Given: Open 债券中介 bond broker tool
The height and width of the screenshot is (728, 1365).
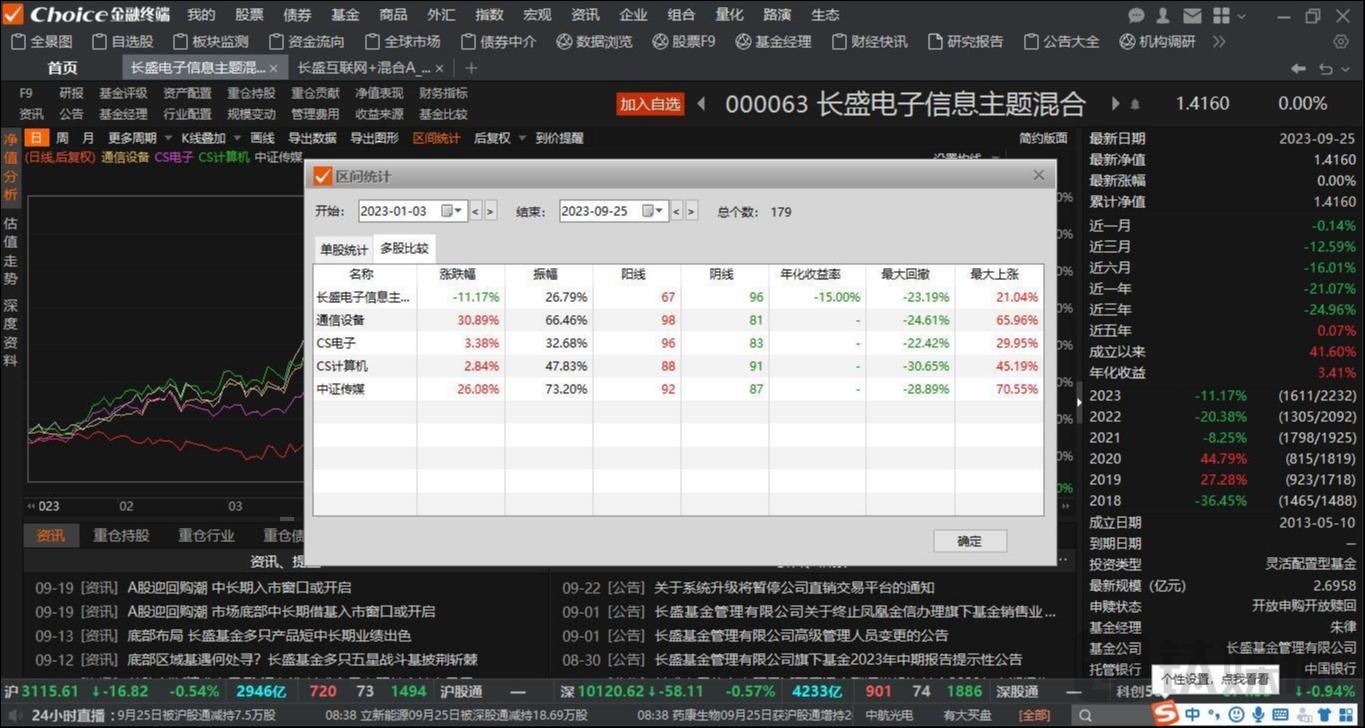Looking at the screenshot, I should tap(499, 41).
